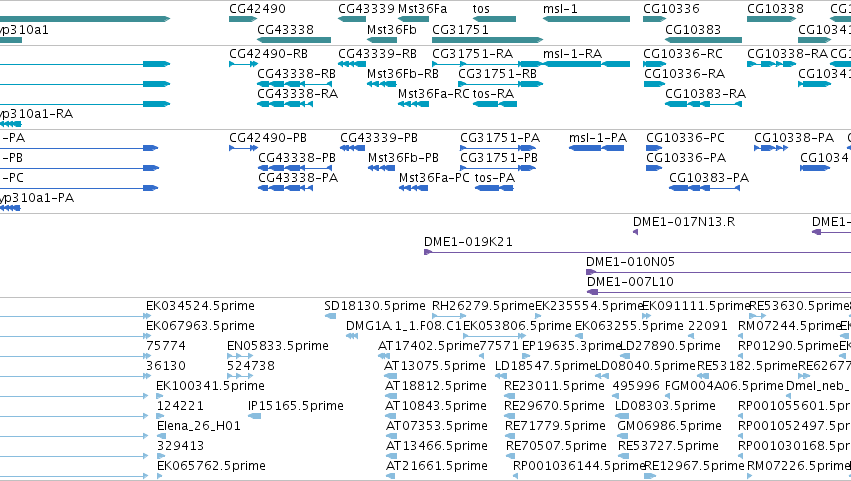Select the CG43338-RB transcript label
The width and height of the screenshot is (851, 481).
coord(296,74)
